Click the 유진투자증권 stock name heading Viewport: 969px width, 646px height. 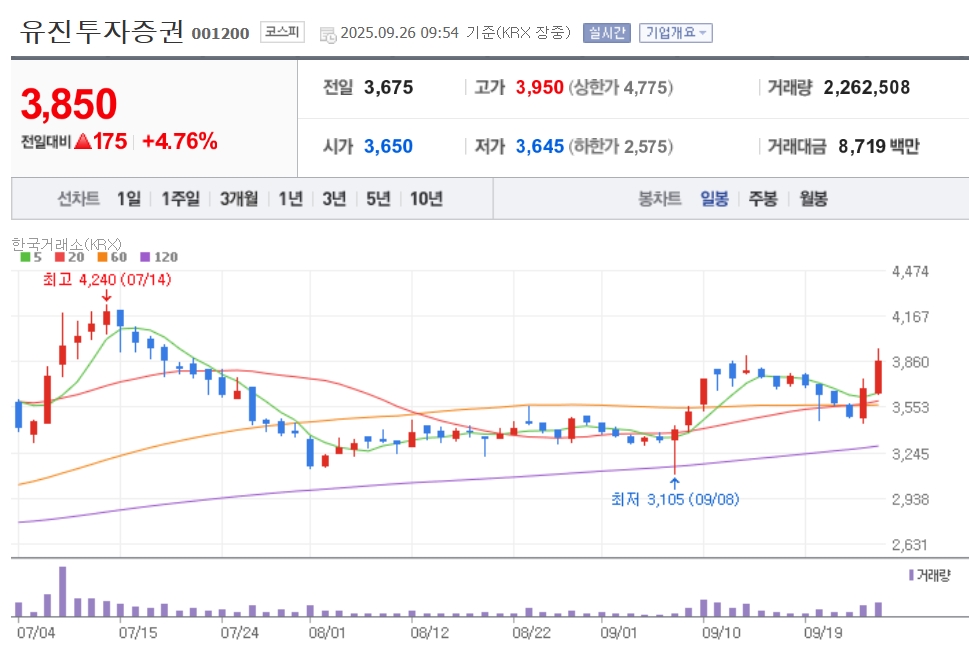coord(102,32)
